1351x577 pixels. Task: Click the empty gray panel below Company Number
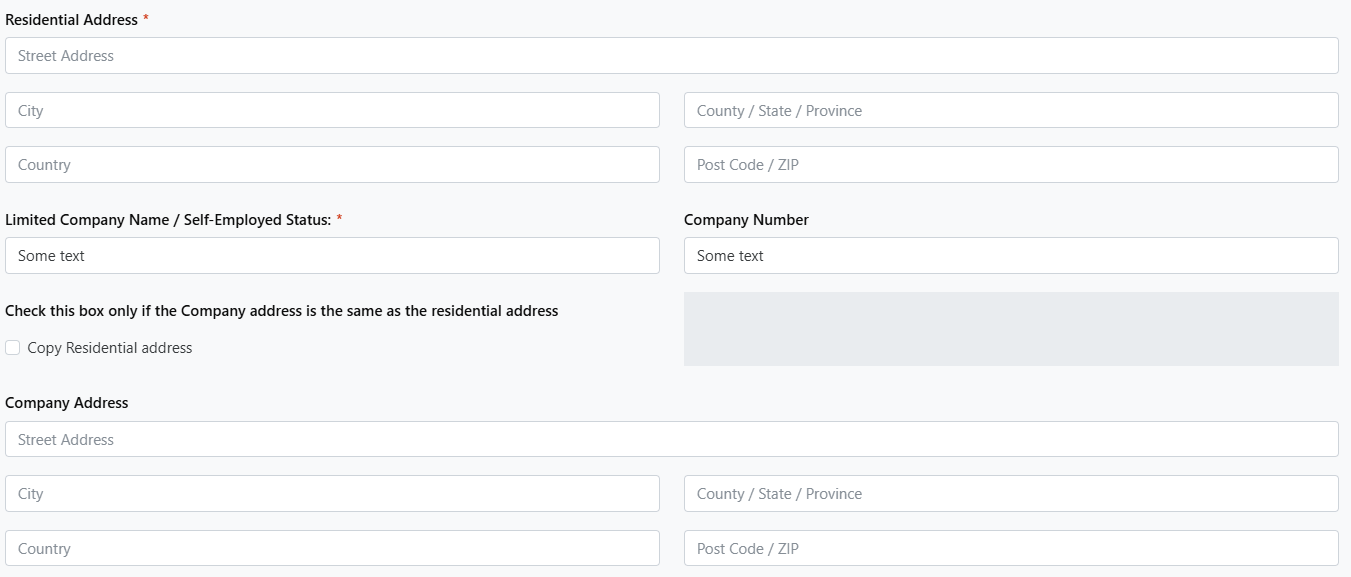(1010, 329)
